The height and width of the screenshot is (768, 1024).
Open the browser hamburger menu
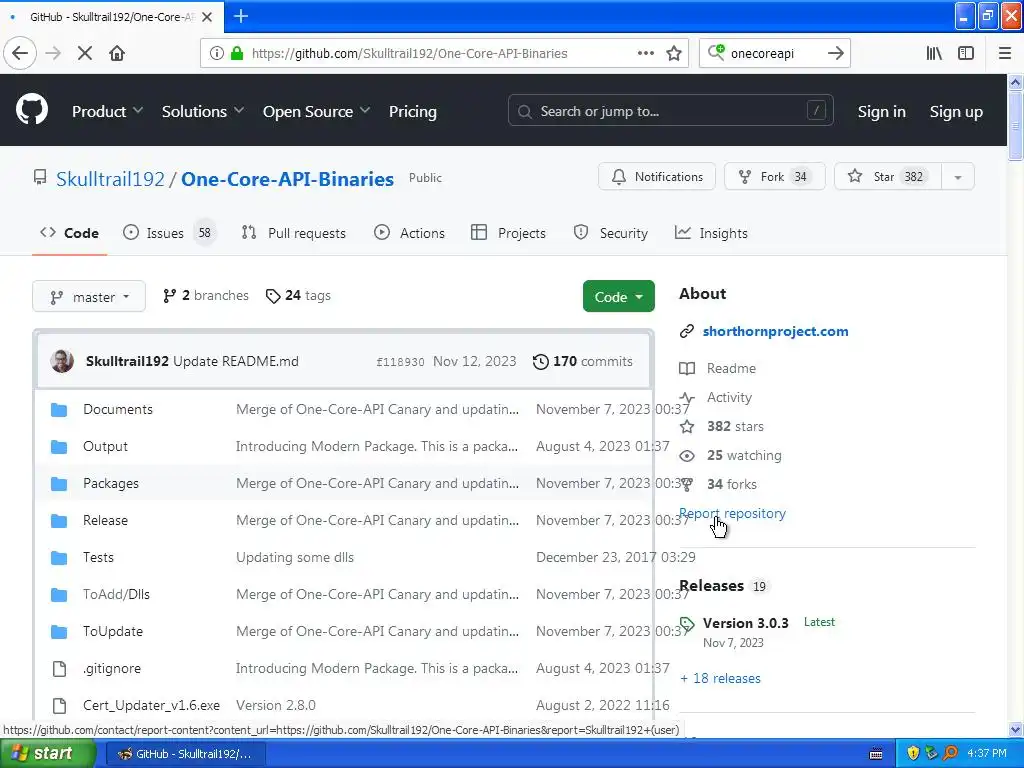point(1004,54)
